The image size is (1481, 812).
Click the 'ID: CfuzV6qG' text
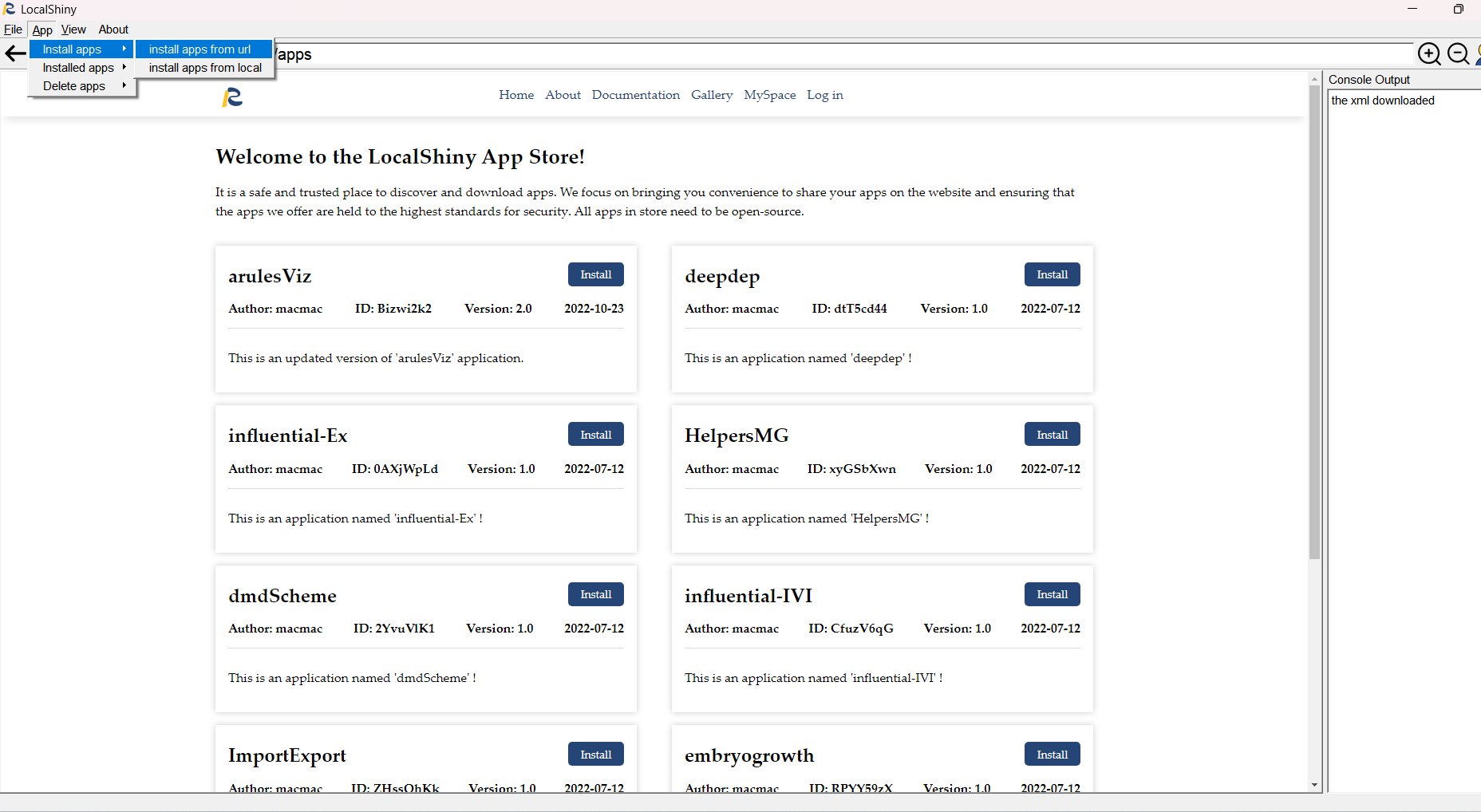coord(851,629)
